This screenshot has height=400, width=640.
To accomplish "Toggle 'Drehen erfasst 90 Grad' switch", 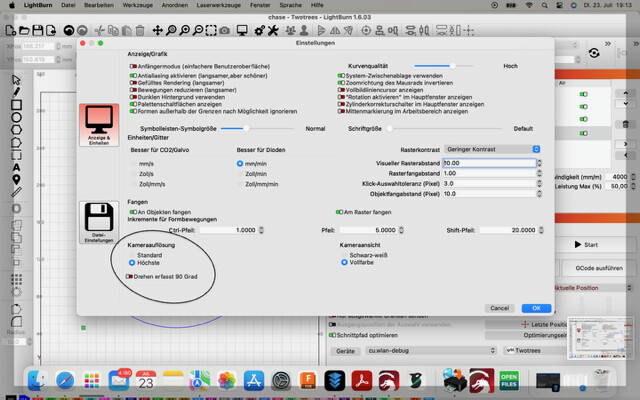I will pos(129,276).
